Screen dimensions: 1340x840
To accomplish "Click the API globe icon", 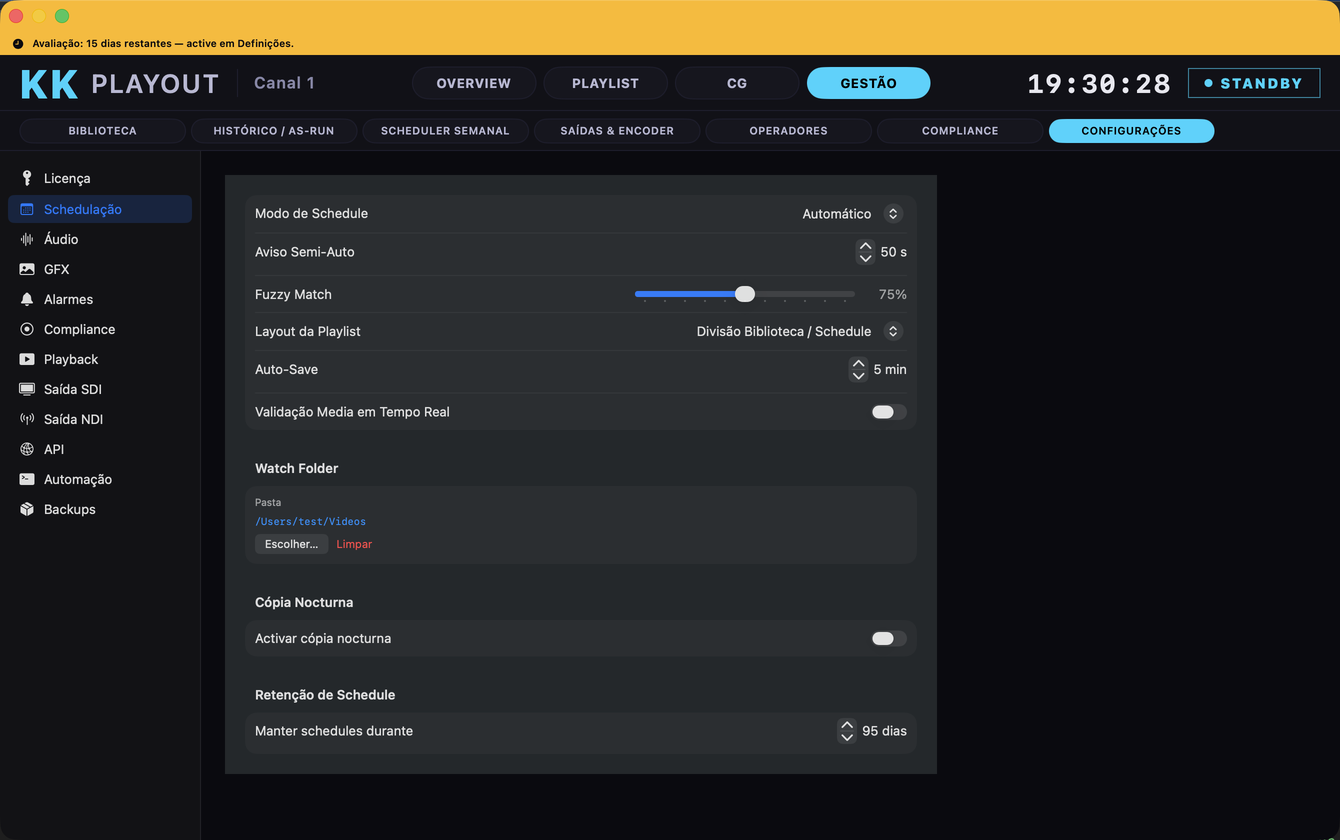I will (x=27, y=449).
